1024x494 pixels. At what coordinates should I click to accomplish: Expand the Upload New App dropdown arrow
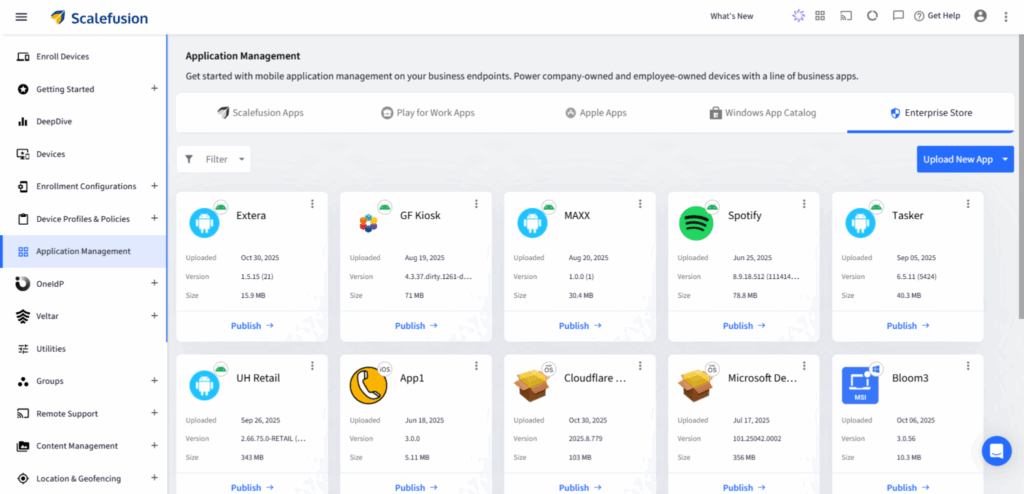(x=1005, y=159)
